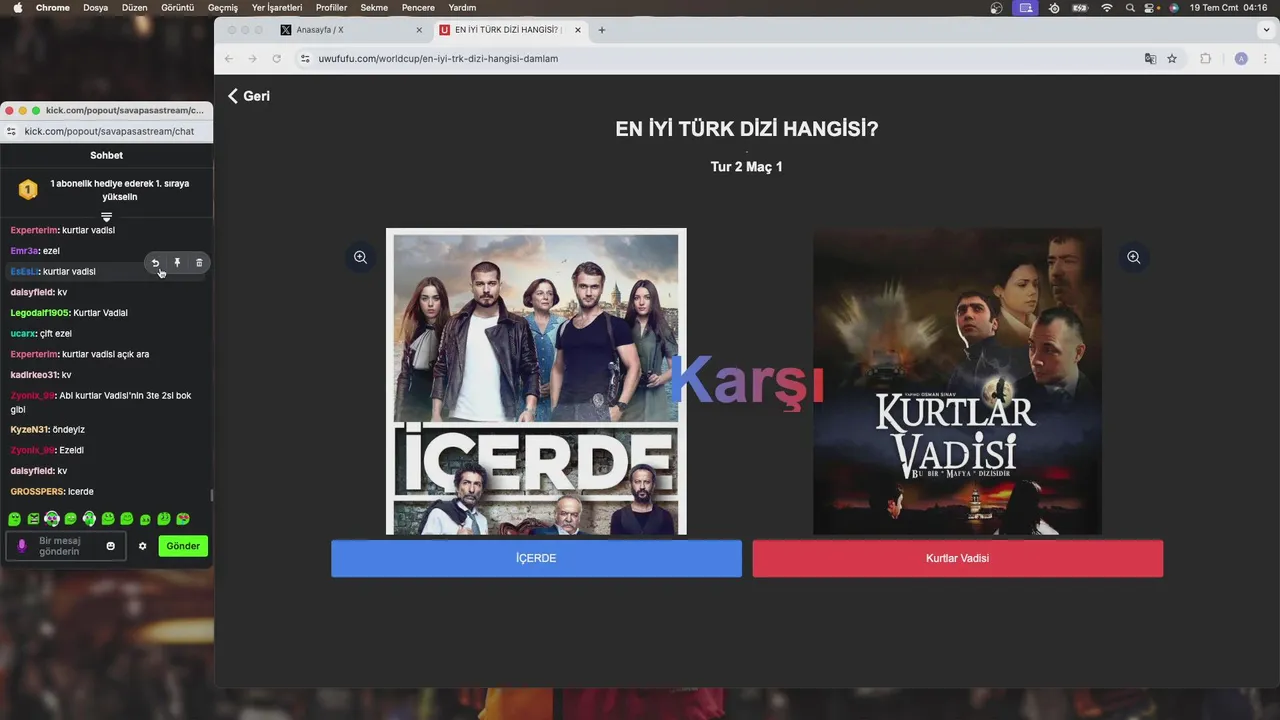Bookmark this page with the star
1280x720 pixels.
tap(1172, 59)
